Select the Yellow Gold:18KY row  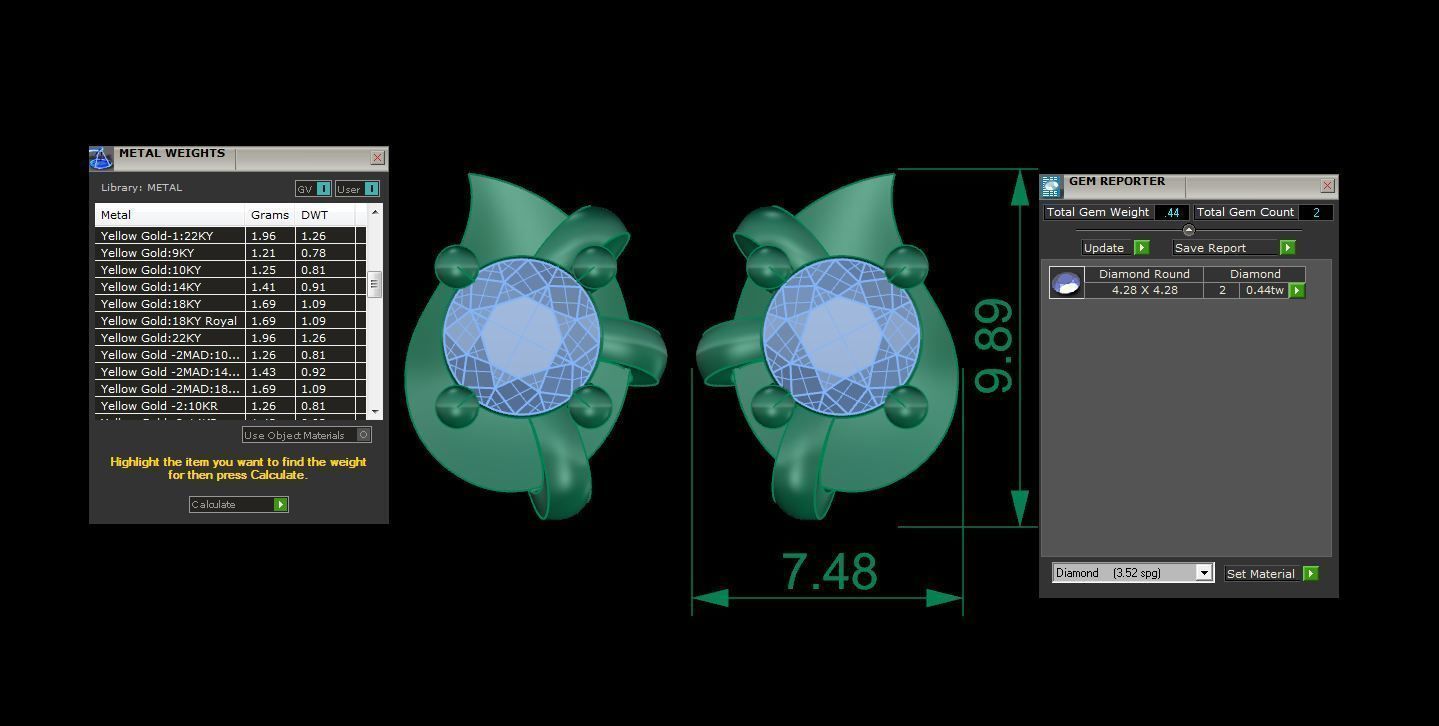coord(230,304)
